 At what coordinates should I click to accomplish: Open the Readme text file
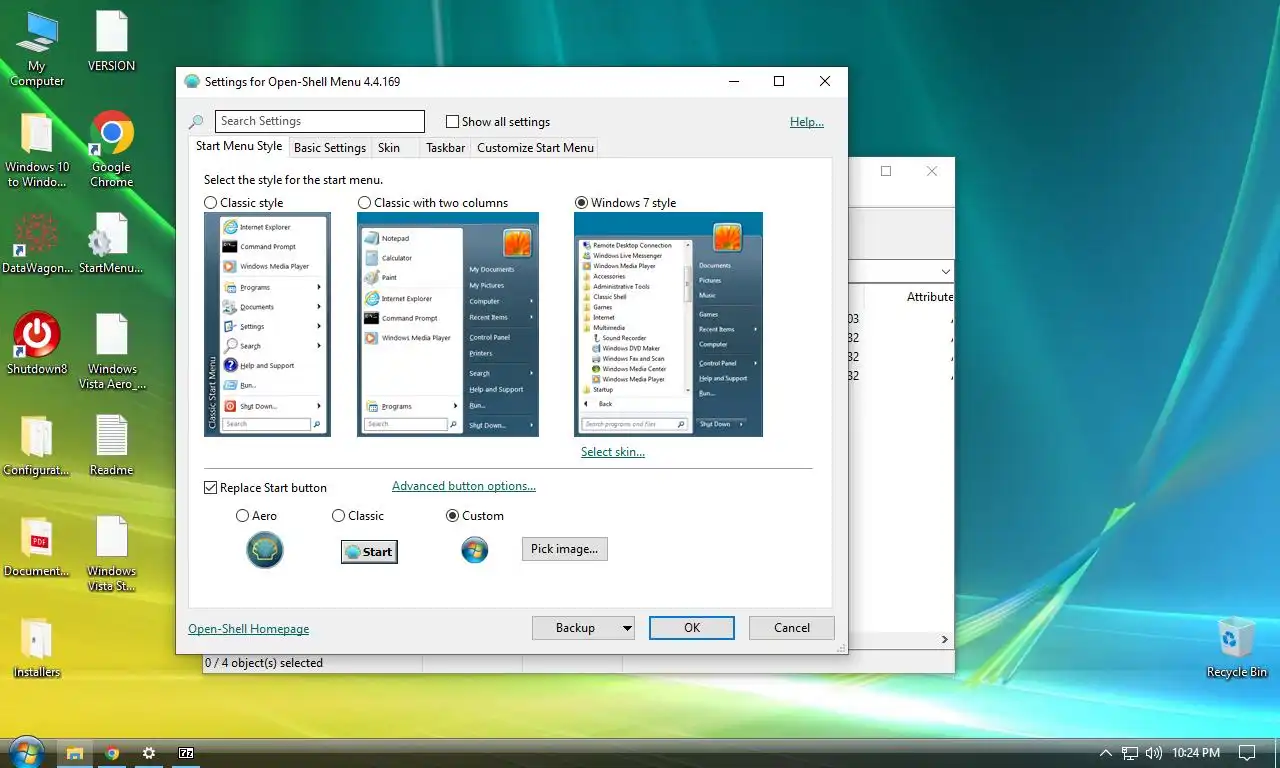pyautogui.click(x=112, y=445)
